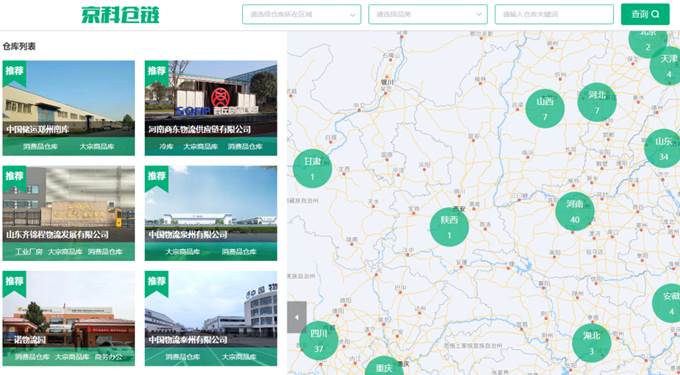Open the warehouse region dropdown
The width and height of the screenshot is (680, 375).
pos(301,14)
